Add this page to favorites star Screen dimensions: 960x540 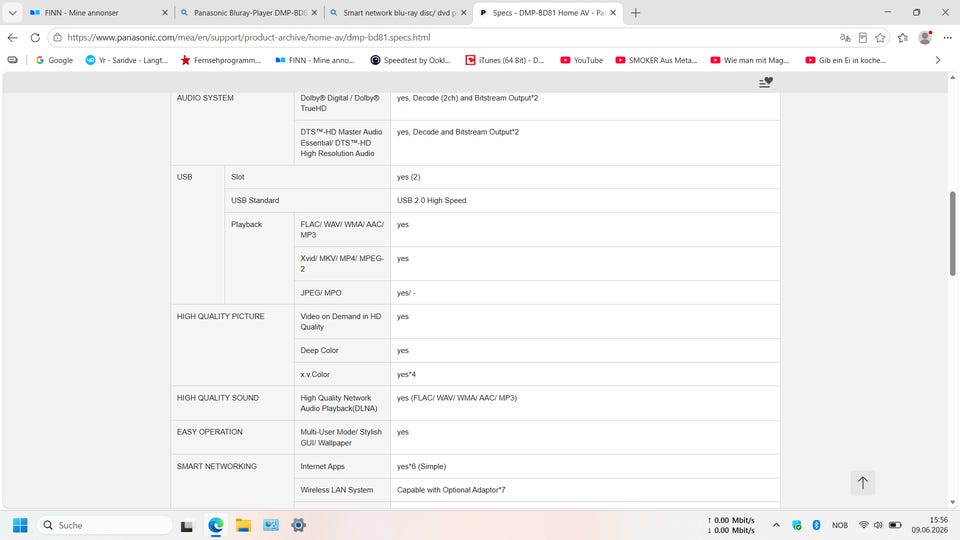(880, 37)
